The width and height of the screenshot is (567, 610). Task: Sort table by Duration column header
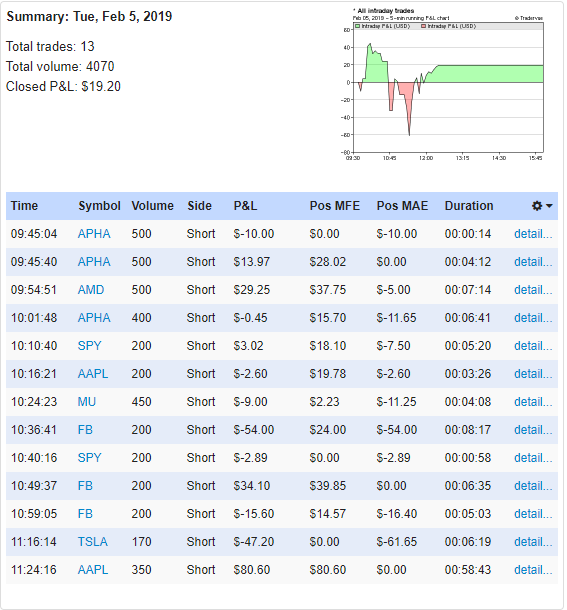(x=469, y=206)
